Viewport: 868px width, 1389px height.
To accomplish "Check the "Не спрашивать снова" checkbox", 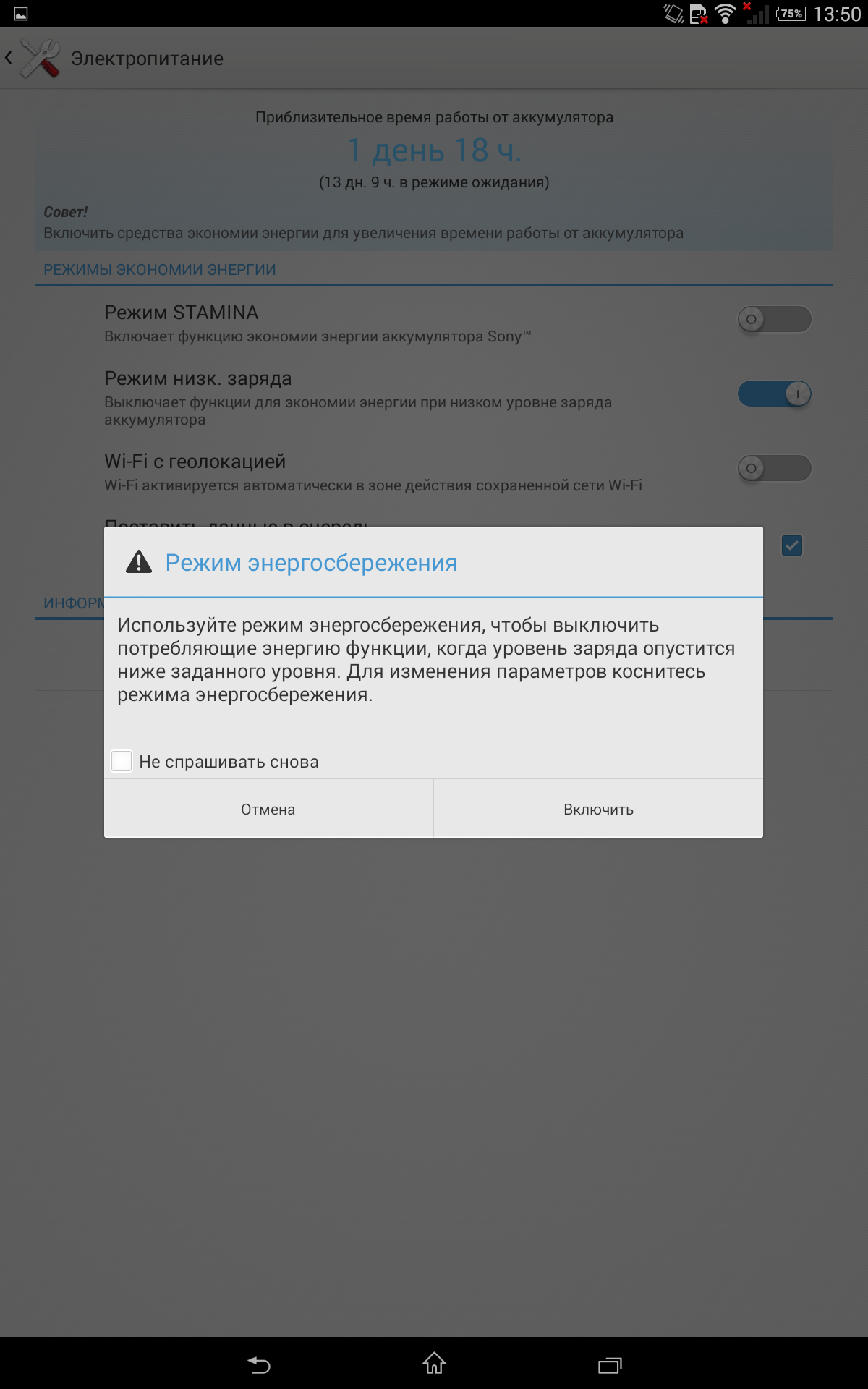I will point(122,761).
